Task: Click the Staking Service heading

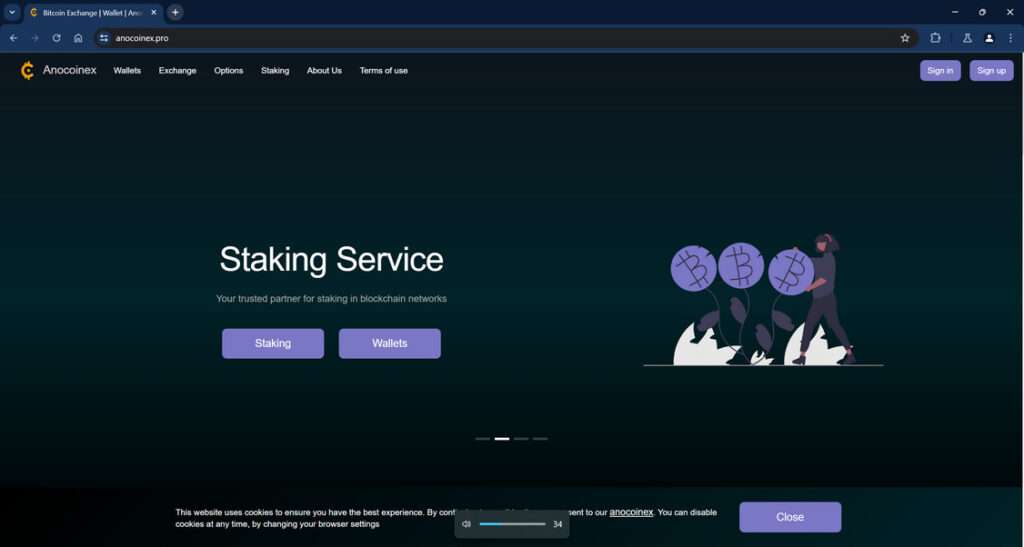Action: (332, 259)
